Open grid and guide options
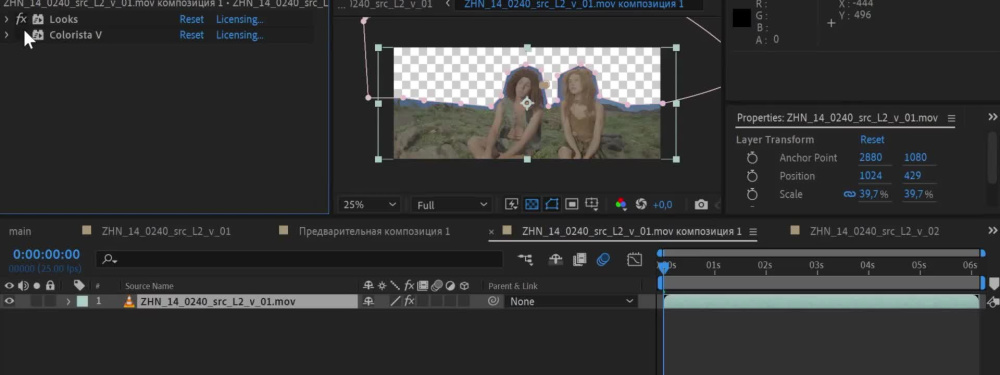Image resolution: width=1000 pixels, height=375 pixels. [592, 204]
